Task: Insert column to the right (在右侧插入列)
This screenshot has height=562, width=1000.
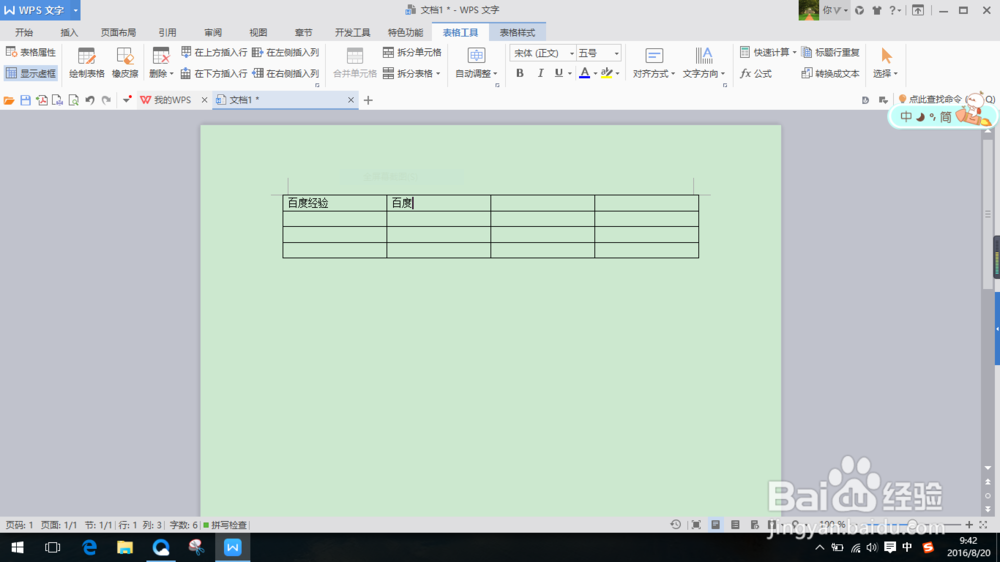Action: coord(285,73)
